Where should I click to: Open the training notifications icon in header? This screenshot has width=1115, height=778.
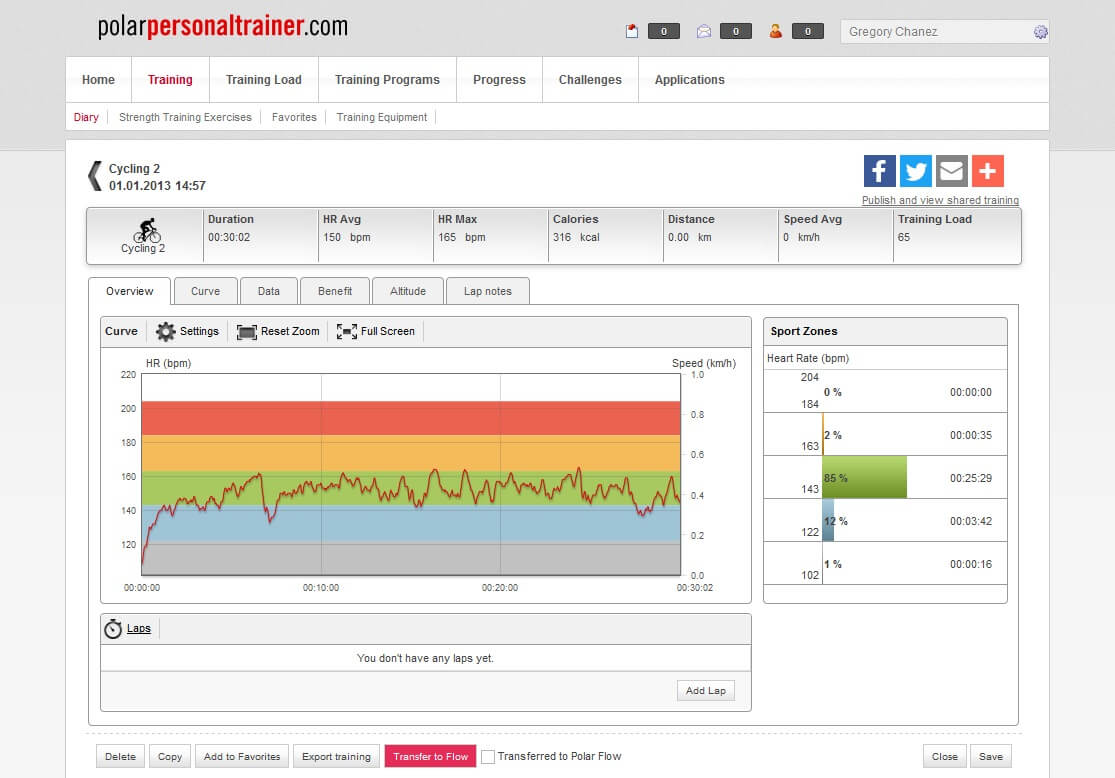(x=631, y=31)
